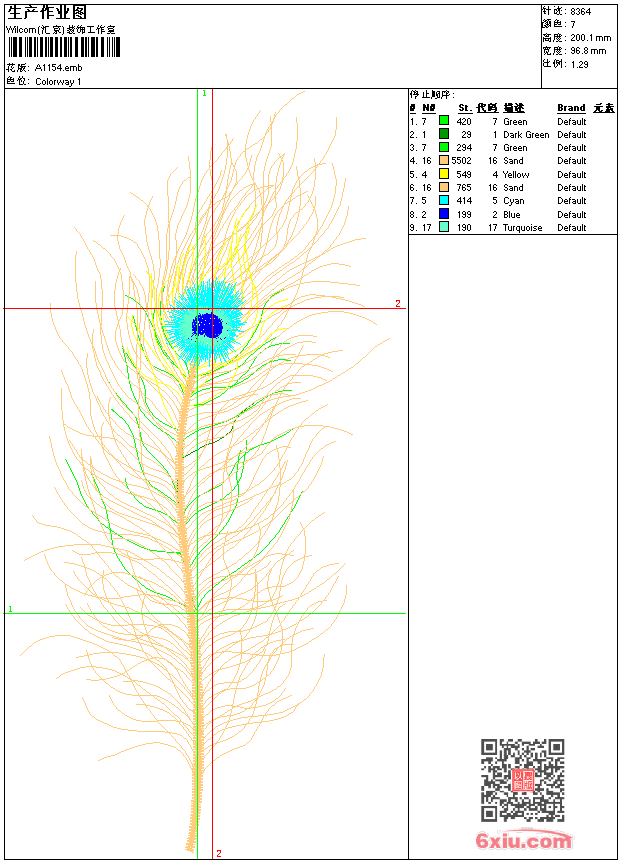Image resolution: width=620 pixels, height=860 pixels.
Task: Click the blue center of the feather eye
Action: pos(208,326)
